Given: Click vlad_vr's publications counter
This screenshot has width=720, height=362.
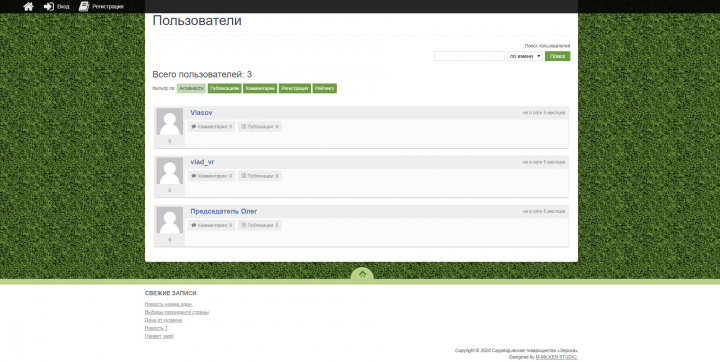Looking at the screenshot, I should coord(259,176).
